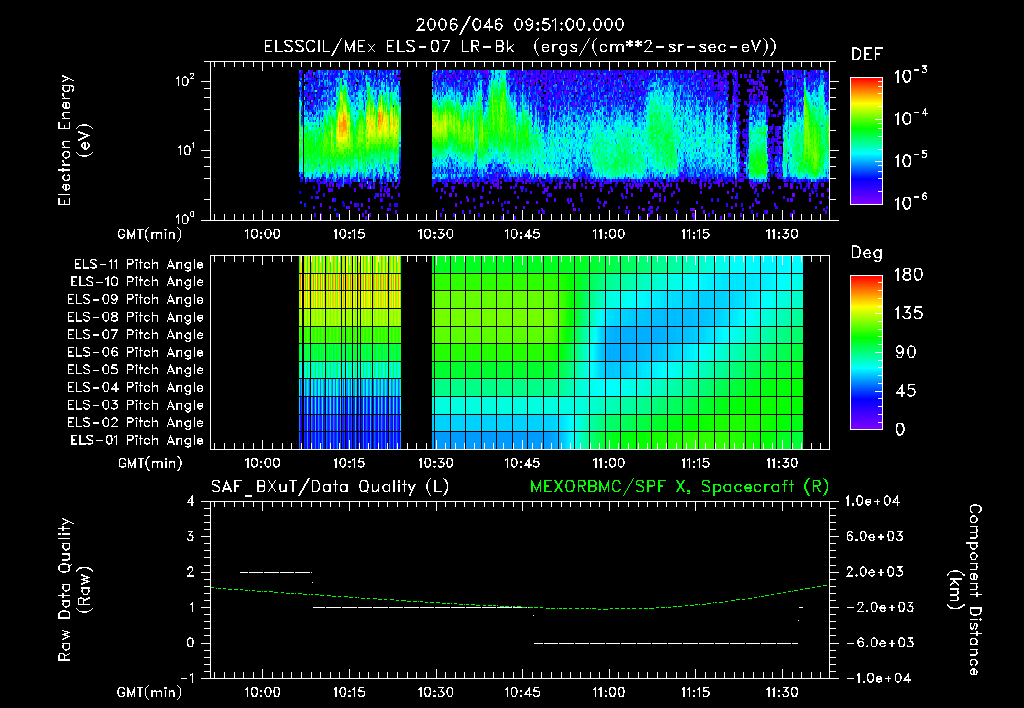Image resolution: width=1024 pixels, height=708 pixels.
Task: Select the ELS-03 Pitch Angle row label
Action: point(136,405)
